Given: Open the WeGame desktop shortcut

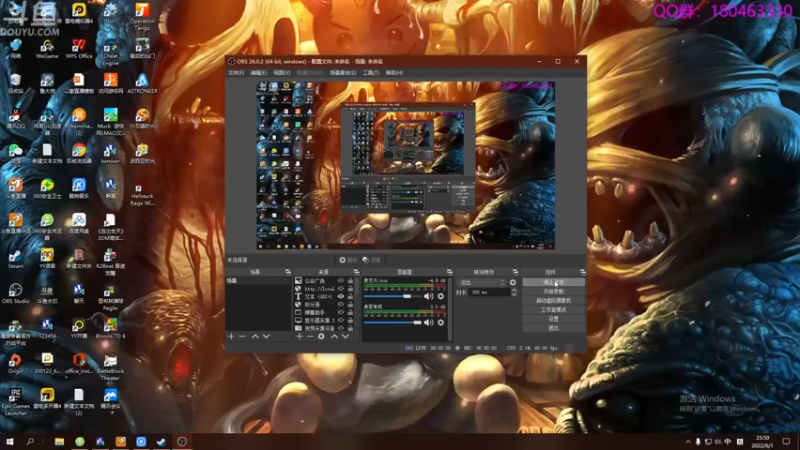Looking at the screenshot, I should click(47, 49).
